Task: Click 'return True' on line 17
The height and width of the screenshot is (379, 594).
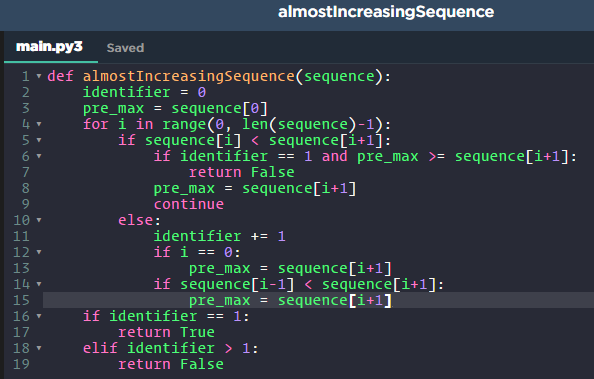Action: click(x=166, y=332)
